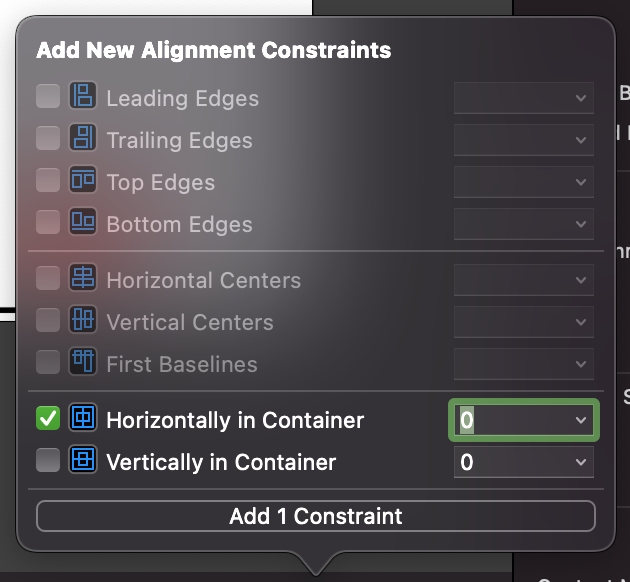
Task: Click the Vertically in Container label
Action: click(221, 462)
